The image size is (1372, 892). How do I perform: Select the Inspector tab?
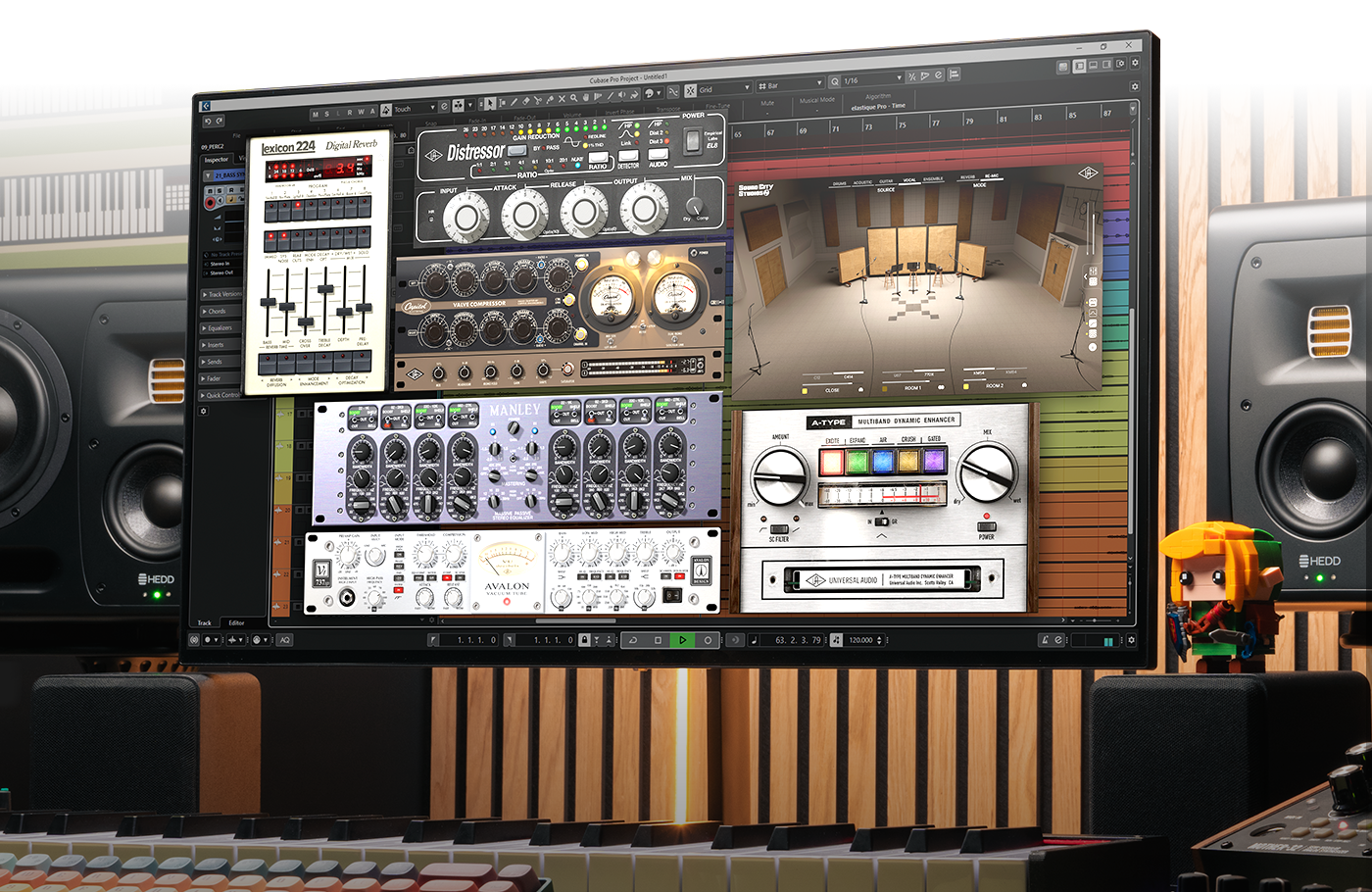(216, 159)
